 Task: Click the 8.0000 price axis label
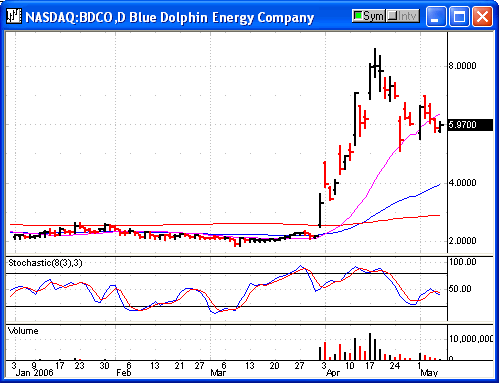(x=462, y=66)
